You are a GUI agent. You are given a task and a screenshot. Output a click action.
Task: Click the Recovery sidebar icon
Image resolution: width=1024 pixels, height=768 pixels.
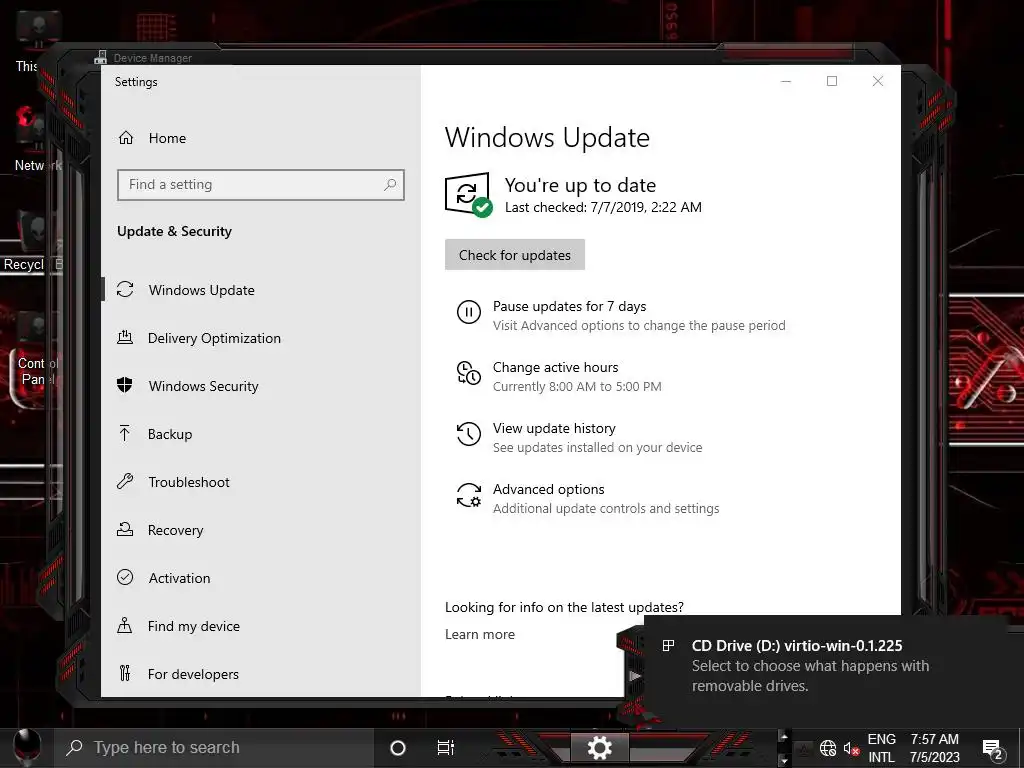tap(125, 530)
